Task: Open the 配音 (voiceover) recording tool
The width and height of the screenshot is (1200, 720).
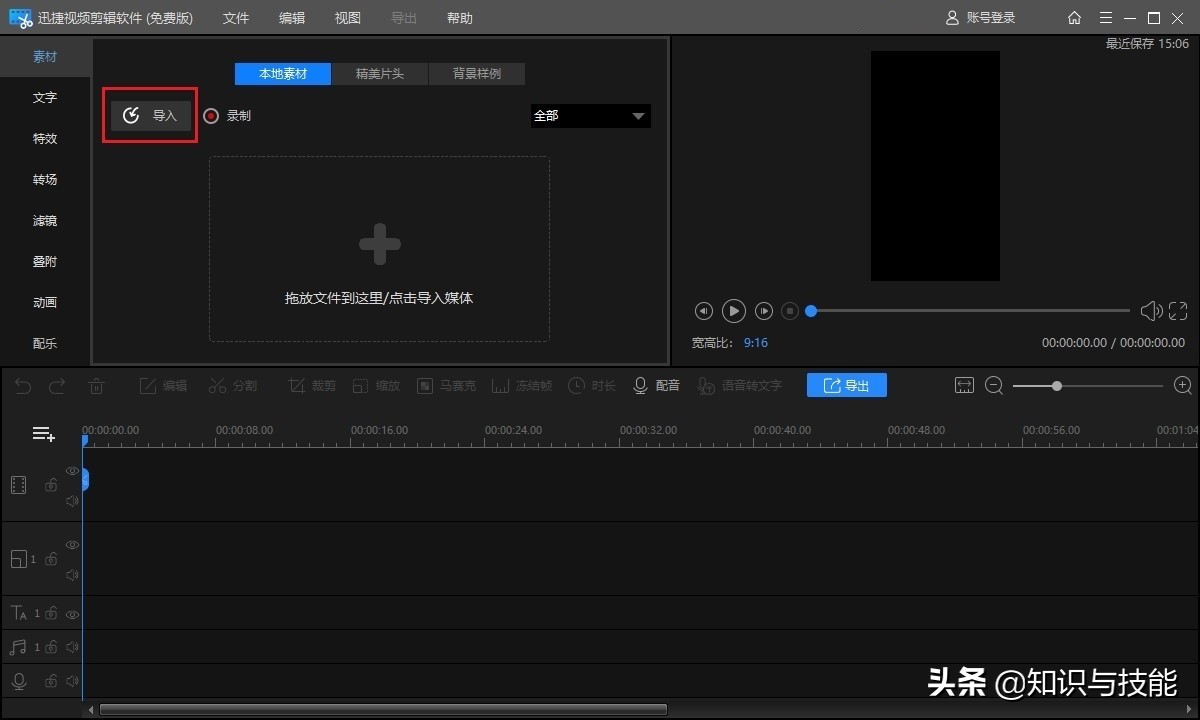Action: pyautogui.click(x=655, y=385)
